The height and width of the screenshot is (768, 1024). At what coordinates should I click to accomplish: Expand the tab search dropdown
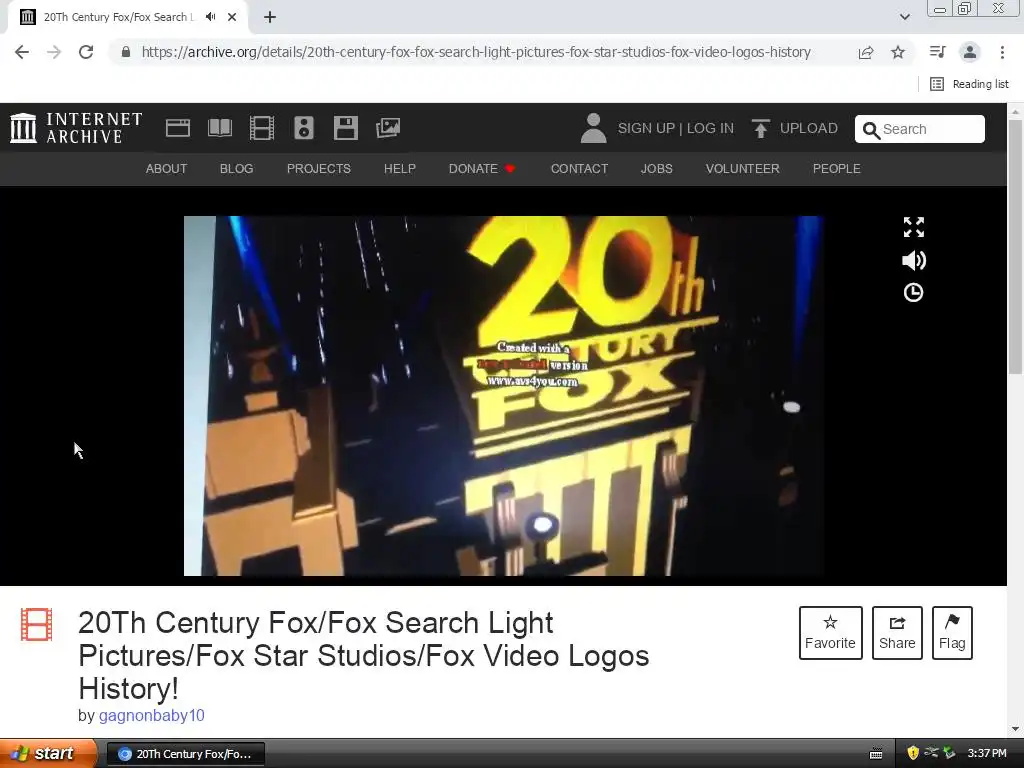point(904,17)
